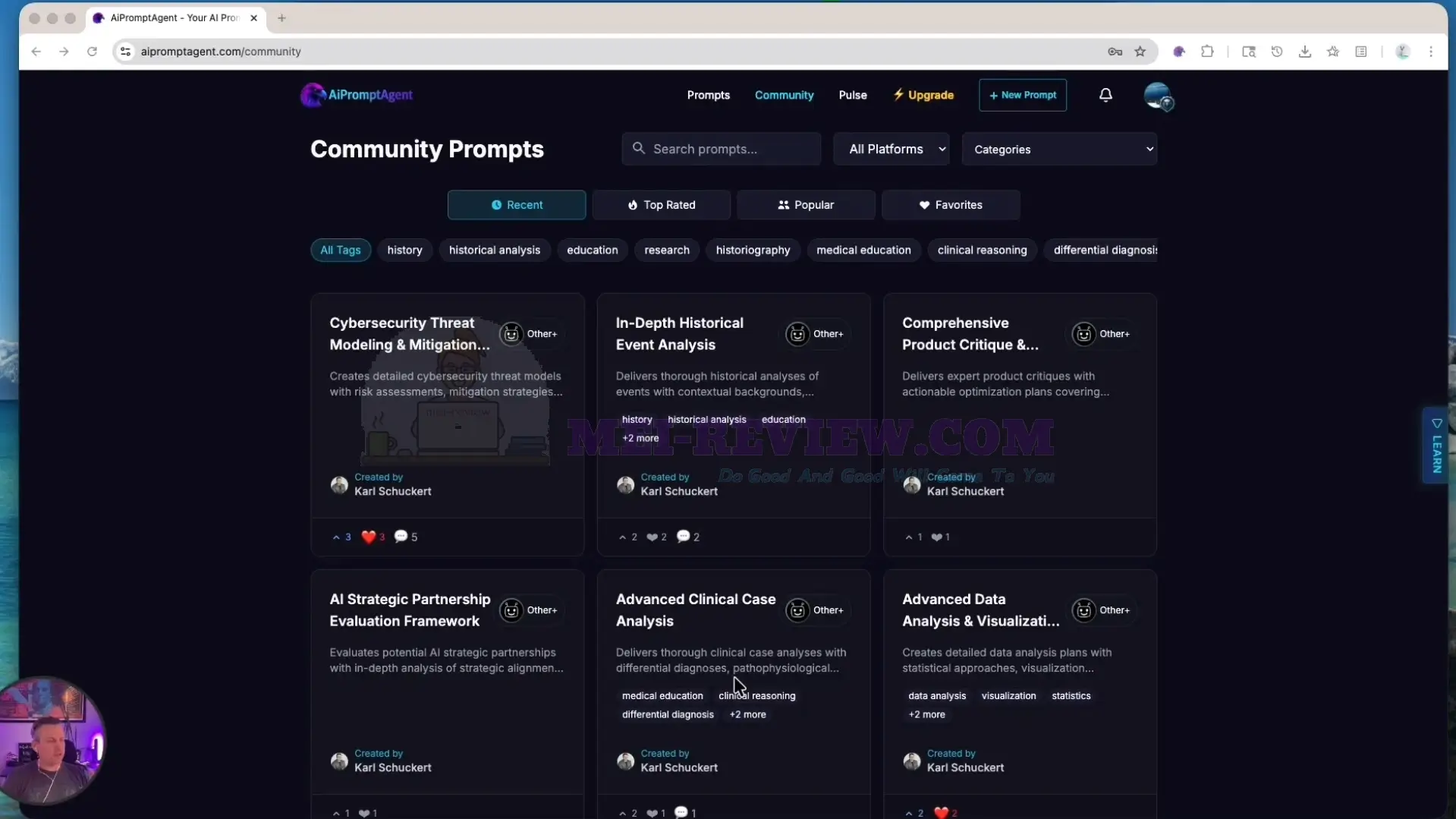Open the Pulse nav item

(853, 95)
